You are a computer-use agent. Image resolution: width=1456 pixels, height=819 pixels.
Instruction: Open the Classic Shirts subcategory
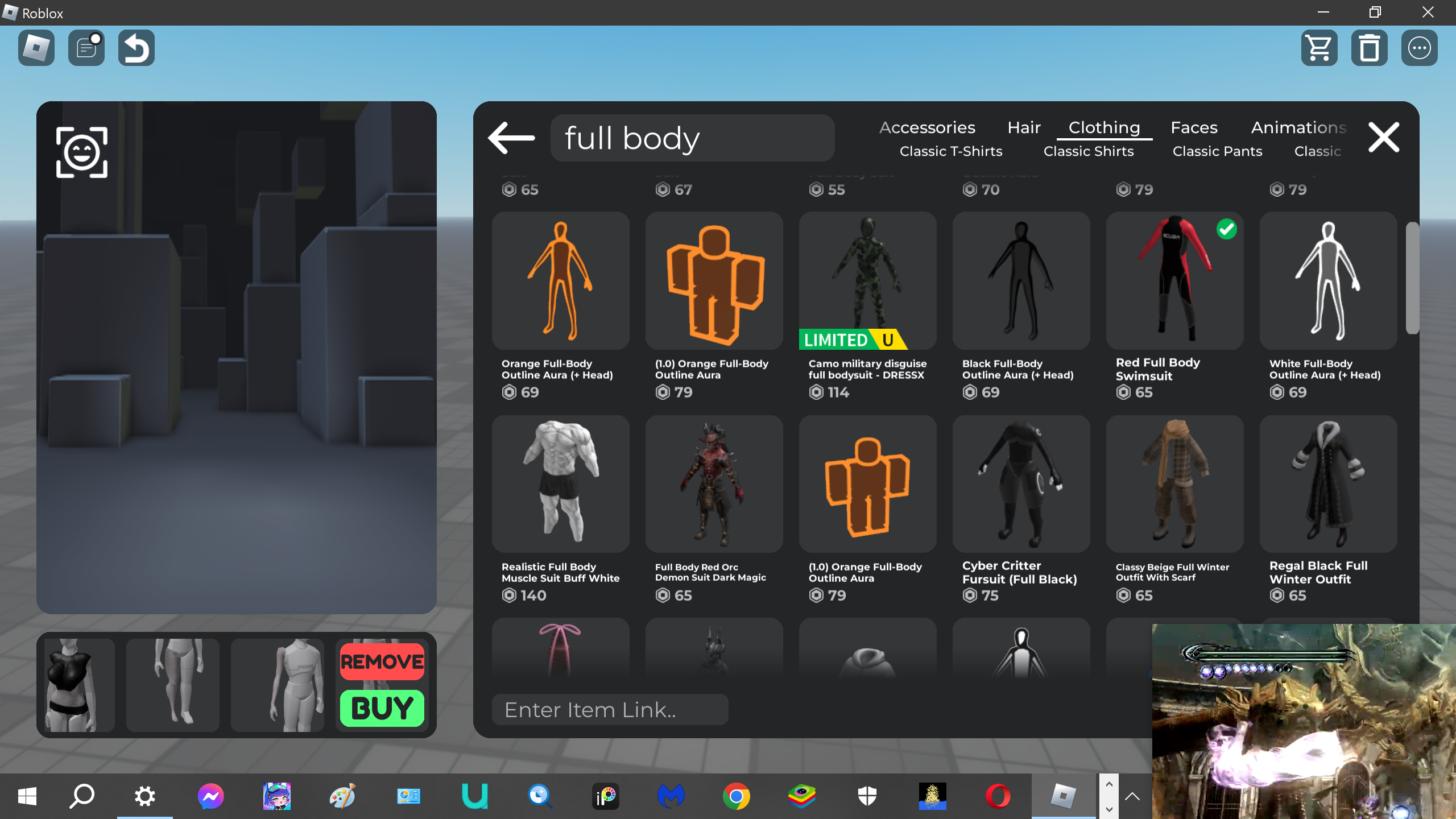pyautogui.click(x=1089, y=151)
